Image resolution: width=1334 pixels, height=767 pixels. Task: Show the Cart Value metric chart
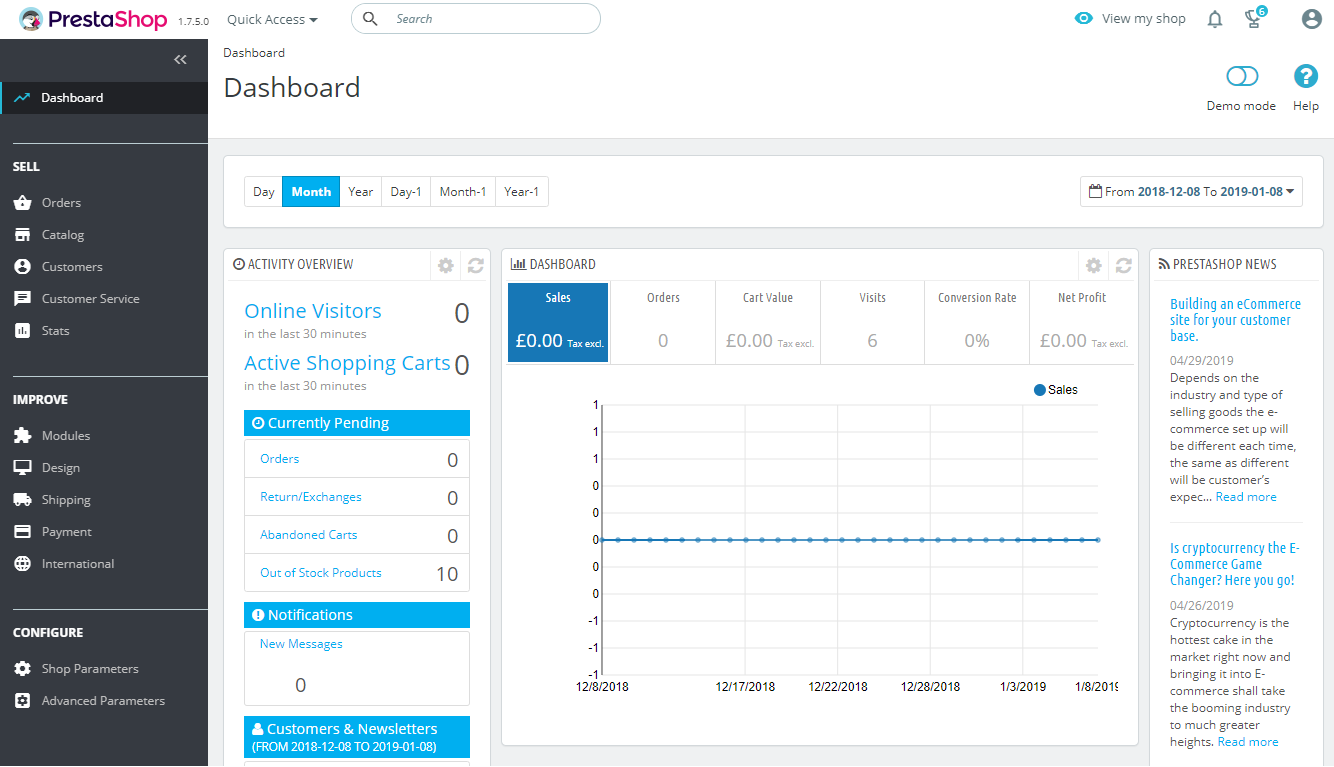click(x=768, y=322)
